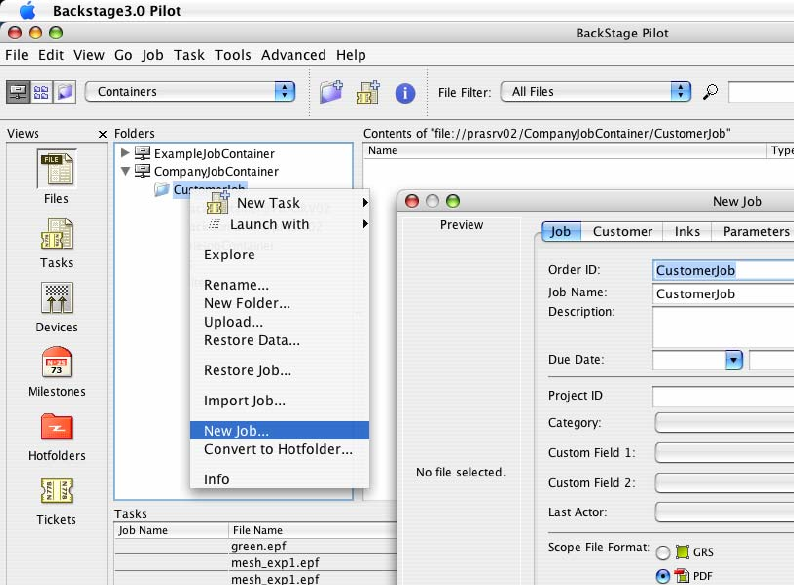Click the Name column header
This screenshot has width=794, height=585.
pyautogui.click(x=565, y=150)
